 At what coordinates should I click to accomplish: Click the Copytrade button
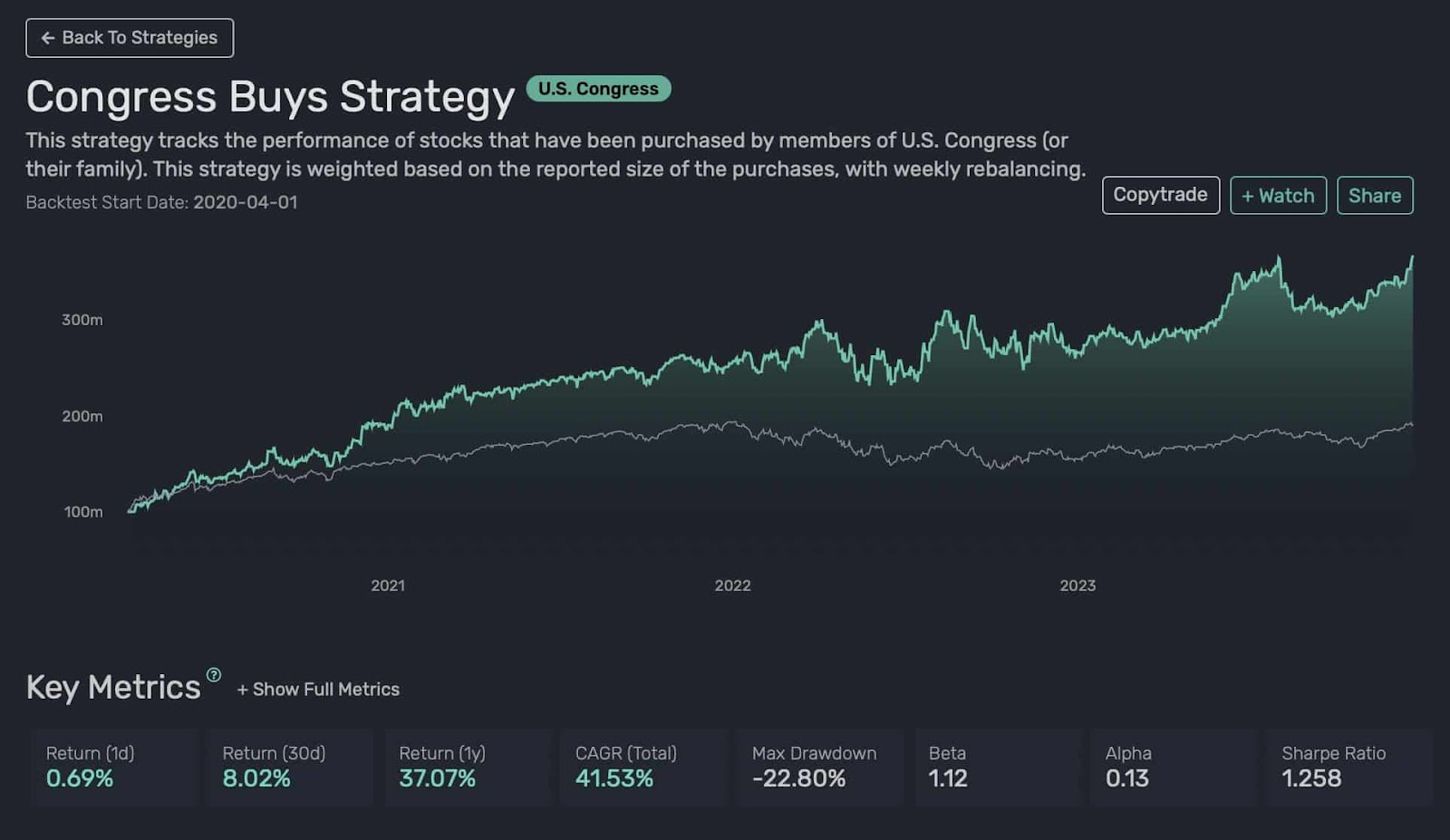point(1160,195)
